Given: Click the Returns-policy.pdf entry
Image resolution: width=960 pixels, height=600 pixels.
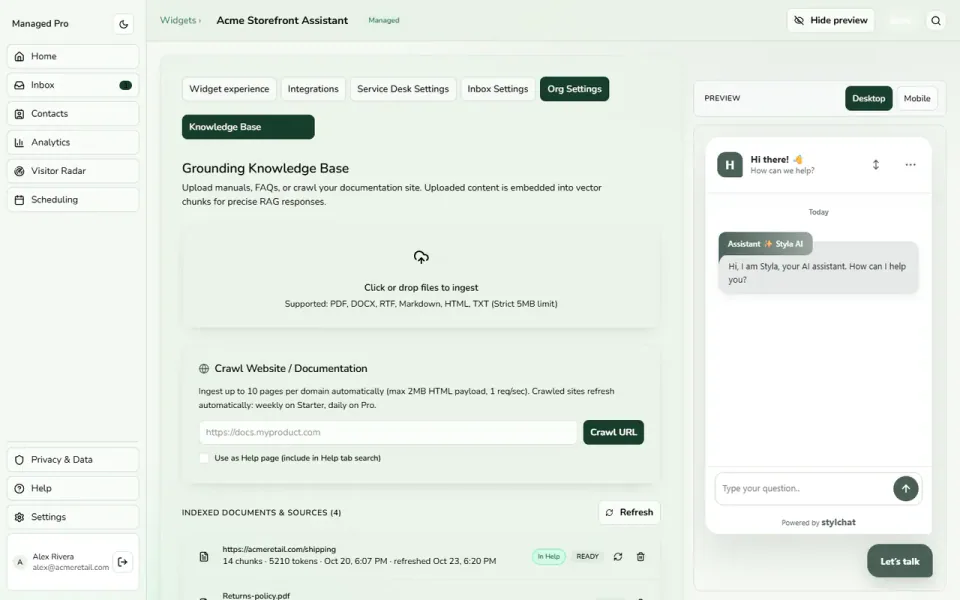Looking at the screenshot, I should (256, 596).
